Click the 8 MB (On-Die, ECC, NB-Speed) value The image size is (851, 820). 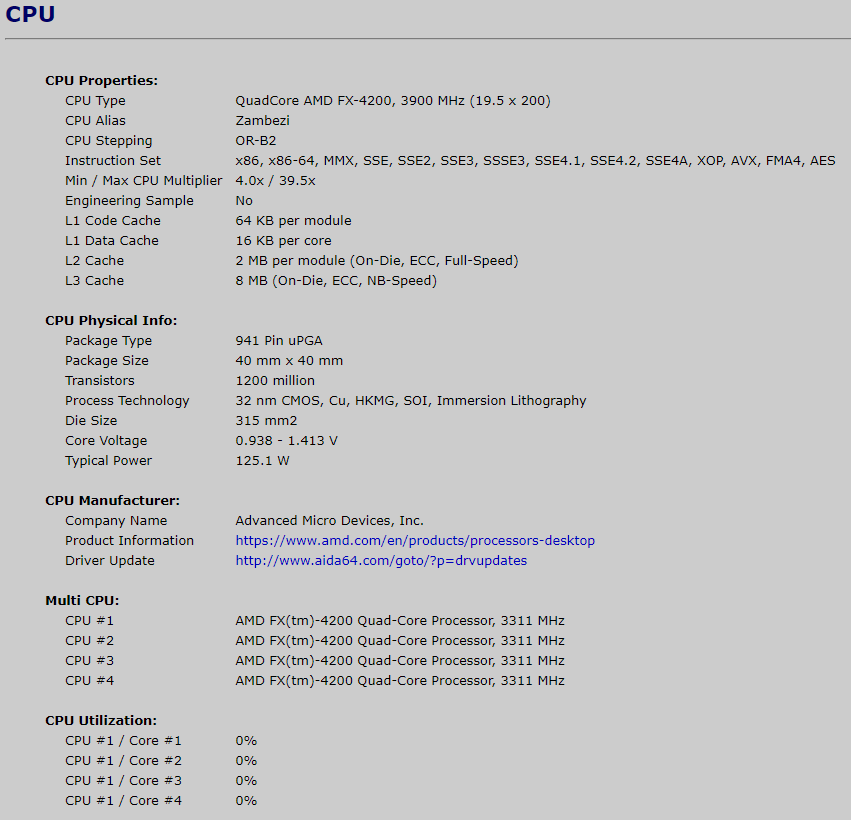tap(336, 281)
